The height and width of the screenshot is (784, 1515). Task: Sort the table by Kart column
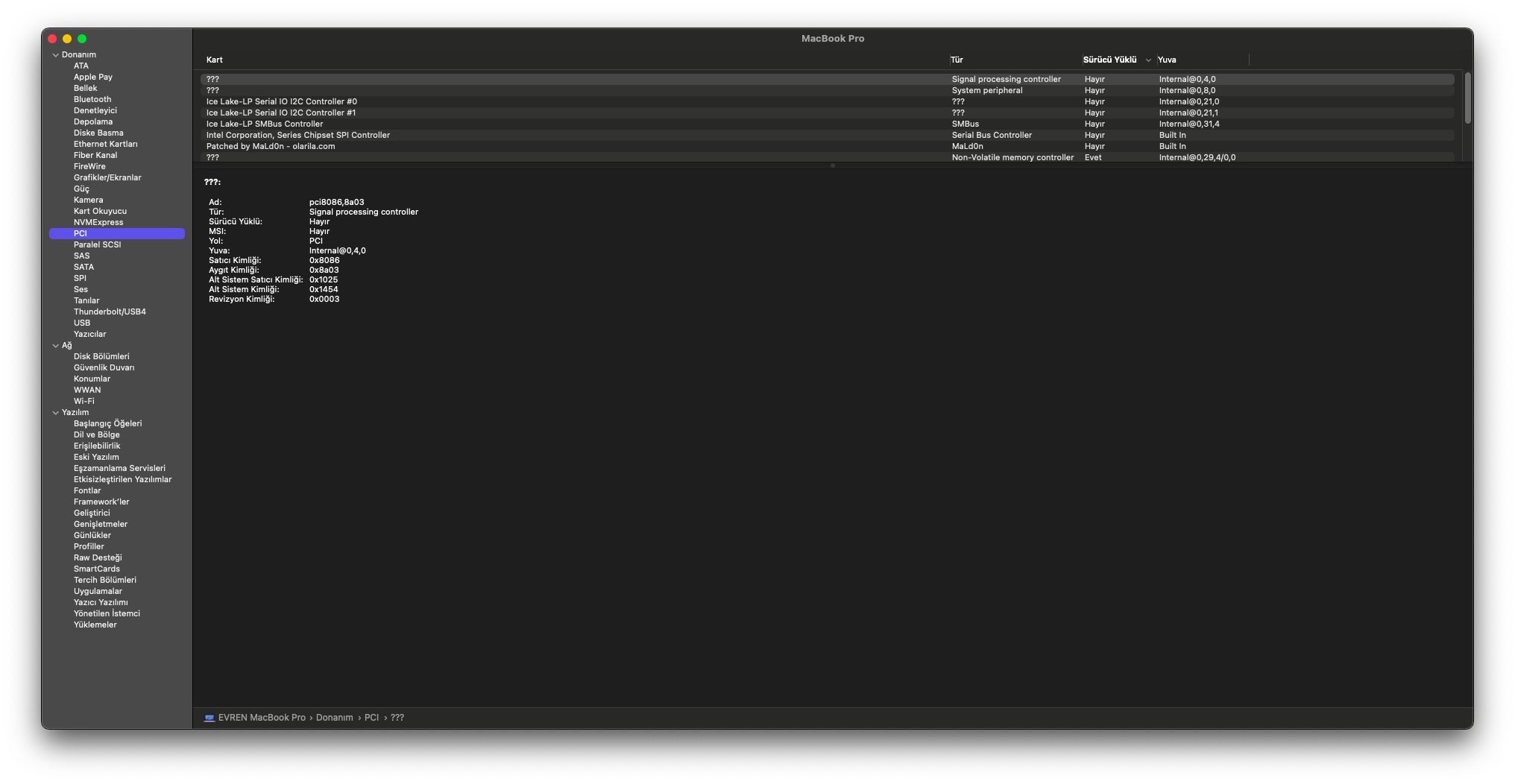tap(215, 60)
